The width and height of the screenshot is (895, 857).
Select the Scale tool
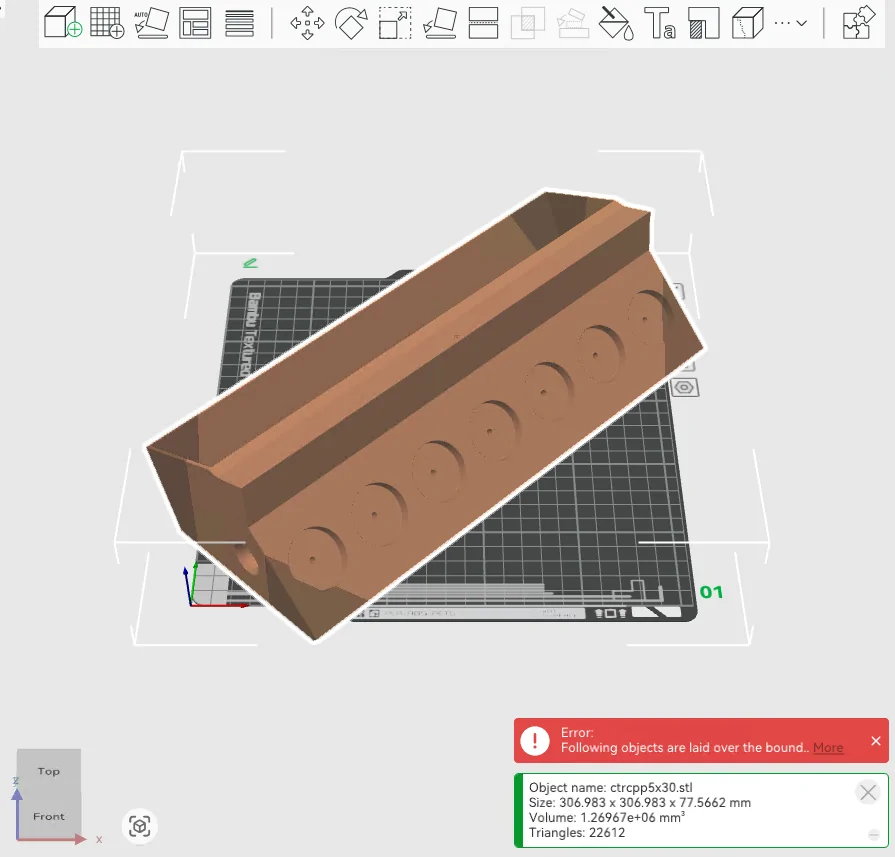click(x=395, y=23)
